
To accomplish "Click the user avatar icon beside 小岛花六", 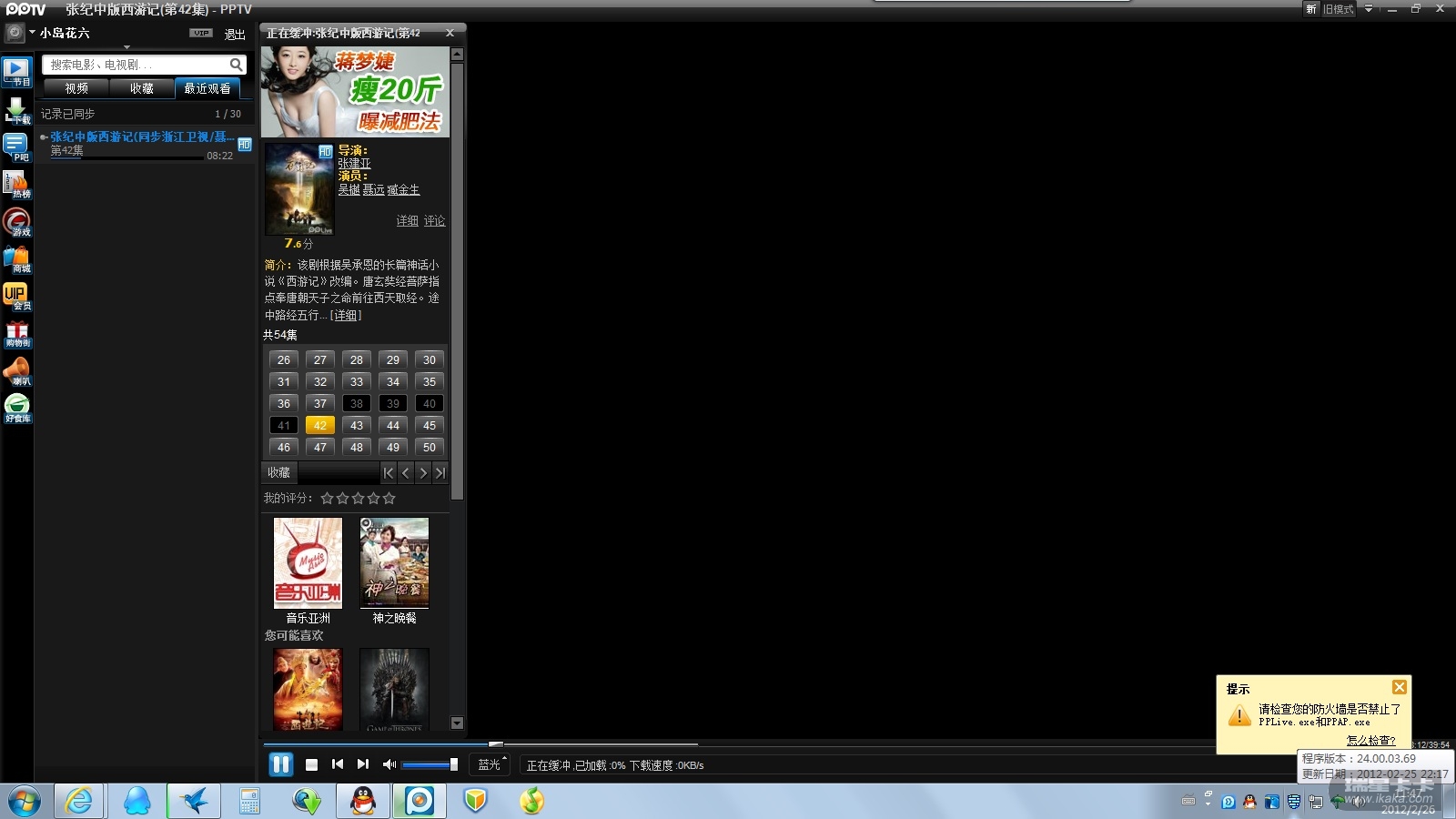I will (14, 33).
